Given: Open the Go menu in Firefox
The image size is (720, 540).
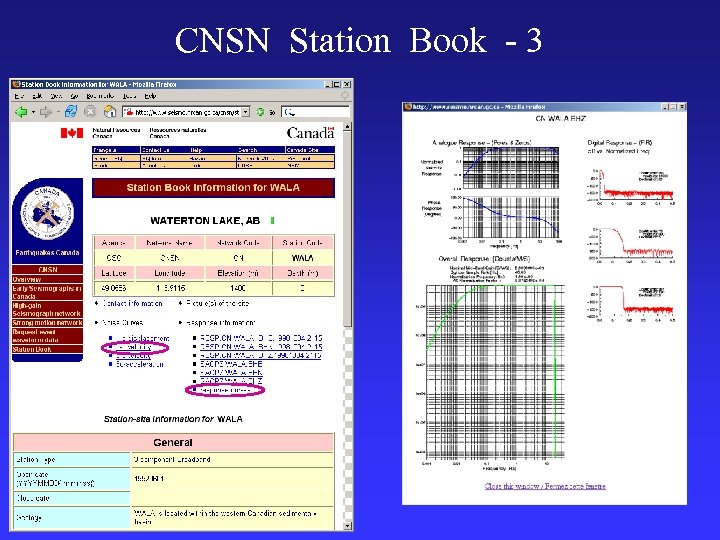Looking at the screenshot, I should 74,96.
